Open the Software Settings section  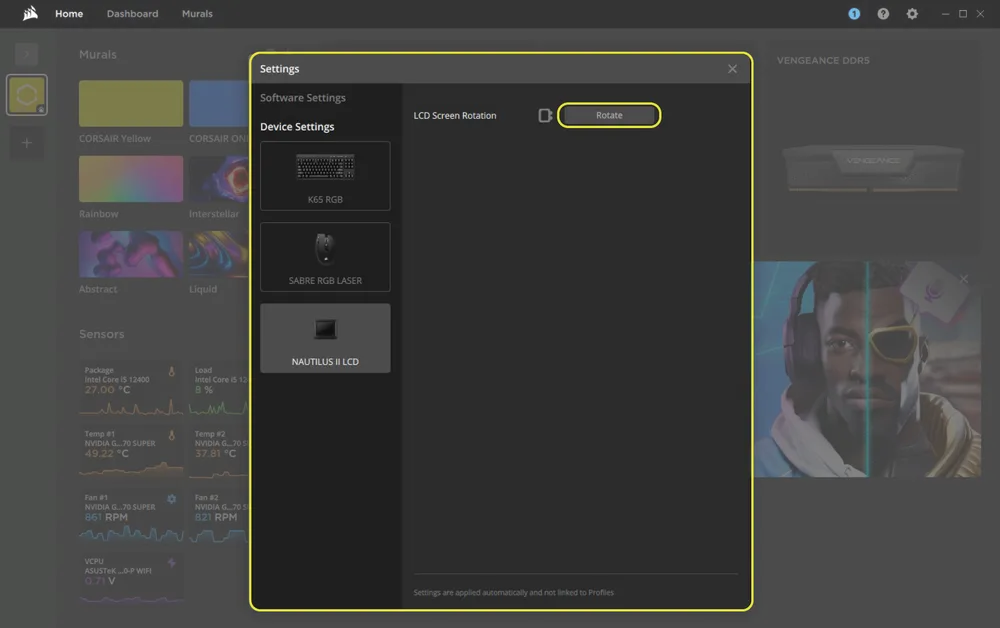pos(302,98)
